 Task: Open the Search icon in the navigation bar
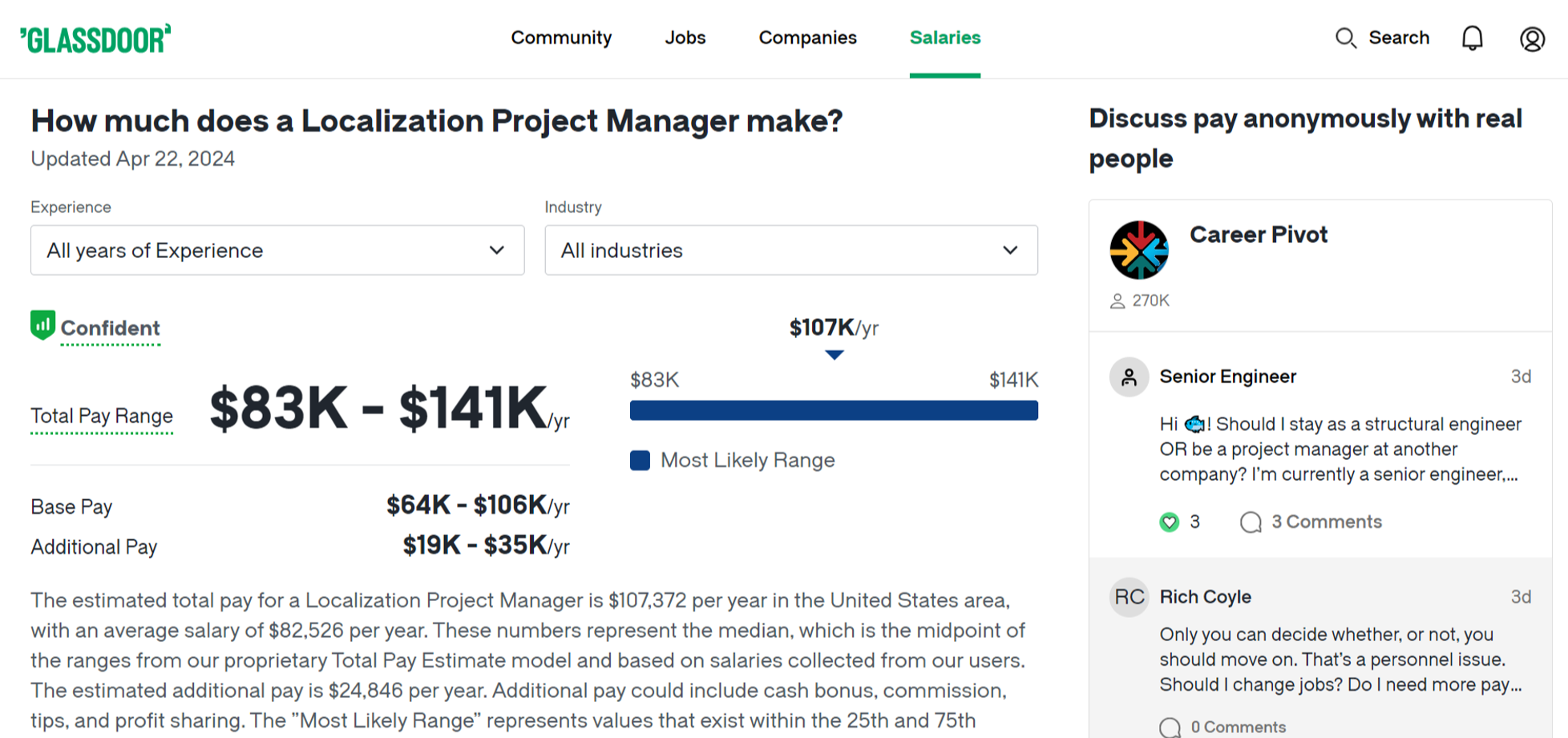(x=1346, y=38)
